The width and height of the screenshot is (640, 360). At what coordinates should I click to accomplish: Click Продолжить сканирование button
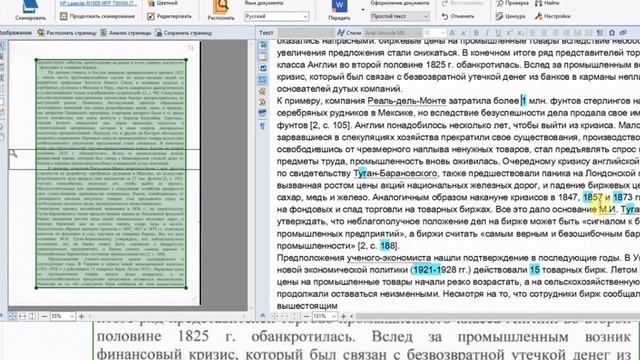tap(97, 16)
